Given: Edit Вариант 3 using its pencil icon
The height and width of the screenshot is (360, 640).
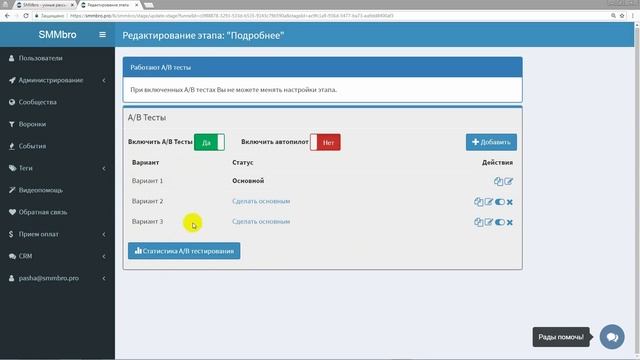Looking at the screenshot, I should [x=489, y=222].
